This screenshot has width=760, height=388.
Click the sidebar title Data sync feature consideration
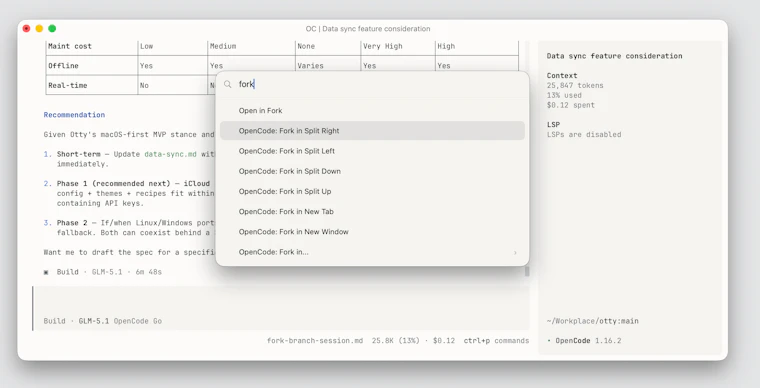614,56
